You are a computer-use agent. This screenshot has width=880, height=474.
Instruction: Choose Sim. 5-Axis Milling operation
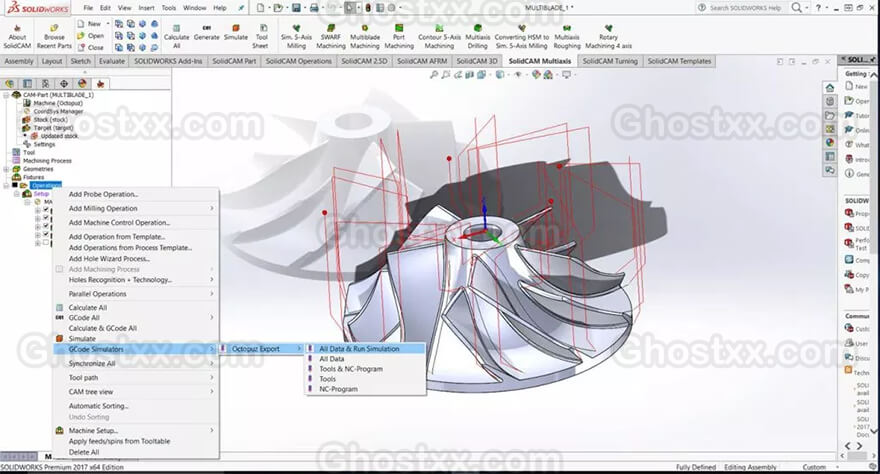tap(296, 36)
